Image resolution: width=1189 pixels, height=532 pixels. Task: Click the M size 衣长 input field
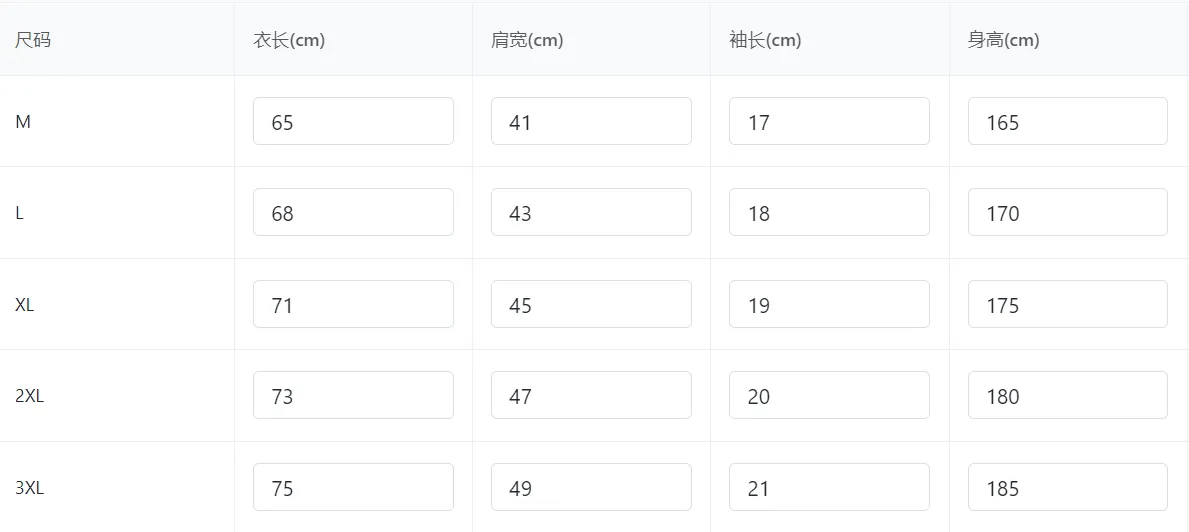353,121
